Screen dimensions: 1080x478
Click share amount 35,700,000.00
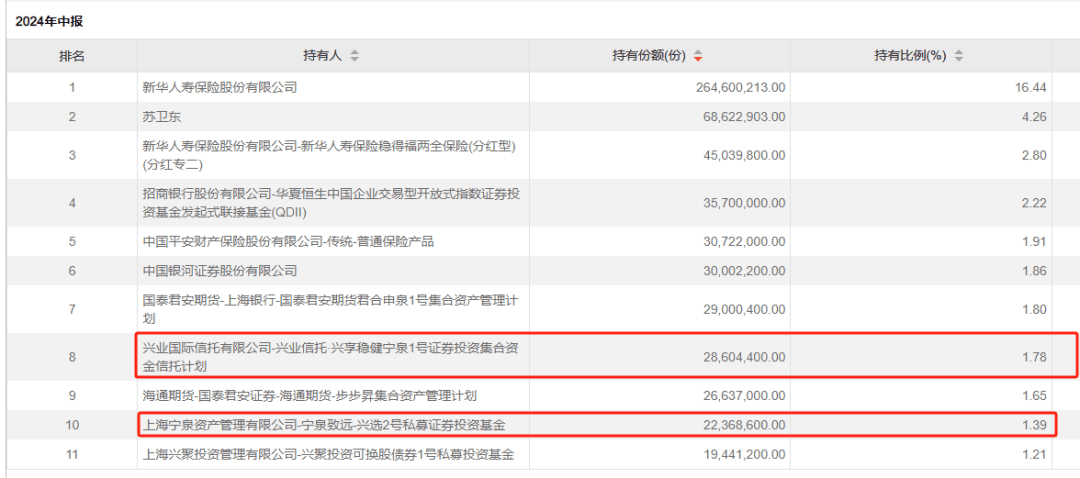744,202
